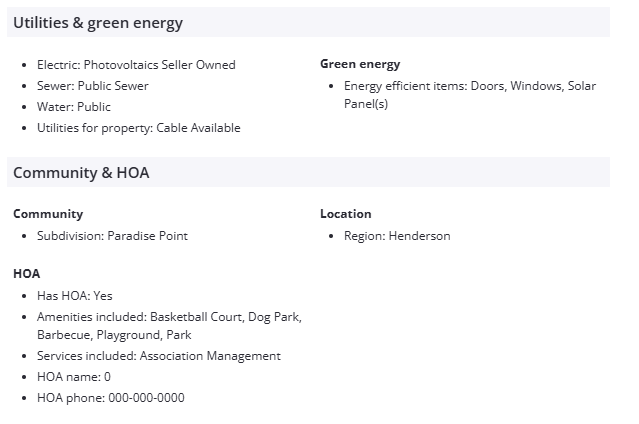Image resolution: width=639 pixels, height=424 pixels.
Task: Click the HOA subheading
Action: (27, 273)
